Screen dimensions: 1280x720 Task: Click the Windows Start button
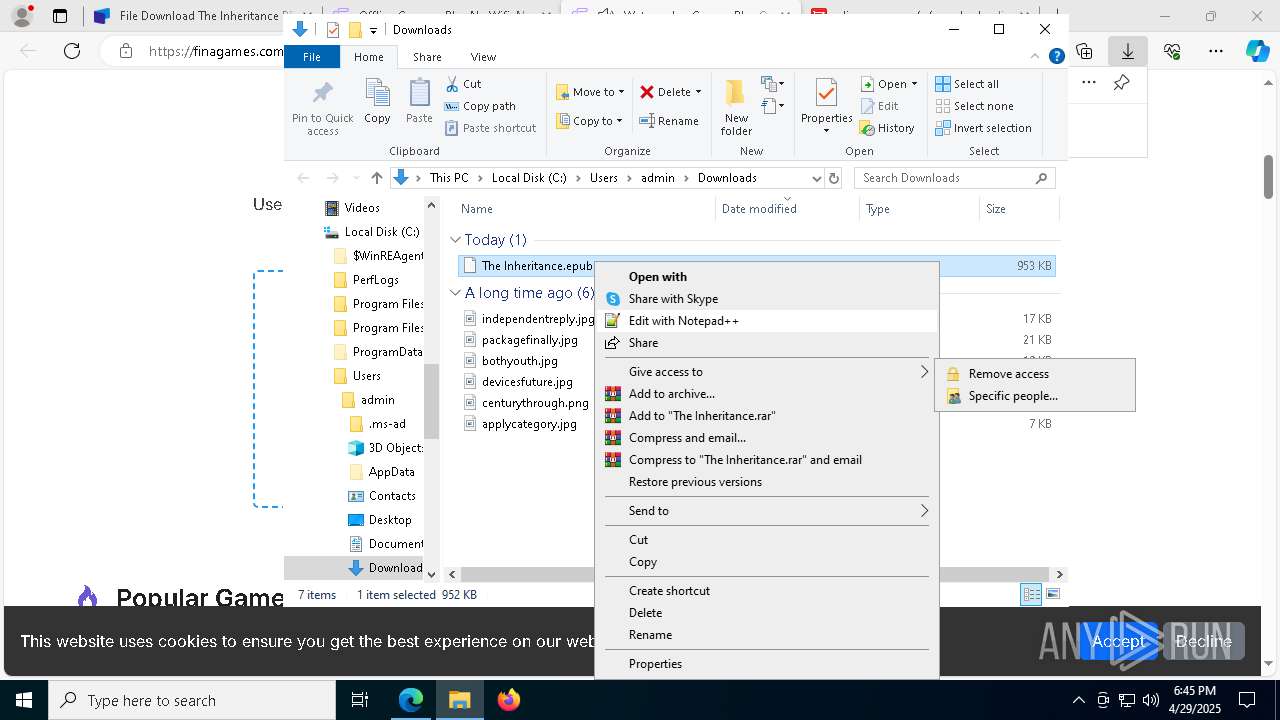click(24, 700)
